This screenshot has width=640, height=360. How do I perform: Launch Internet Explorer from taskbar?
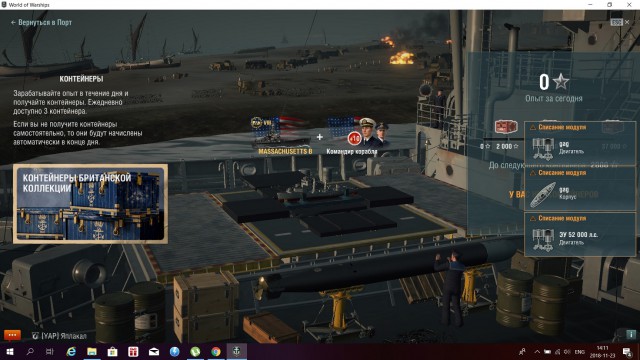pos(71,351)
